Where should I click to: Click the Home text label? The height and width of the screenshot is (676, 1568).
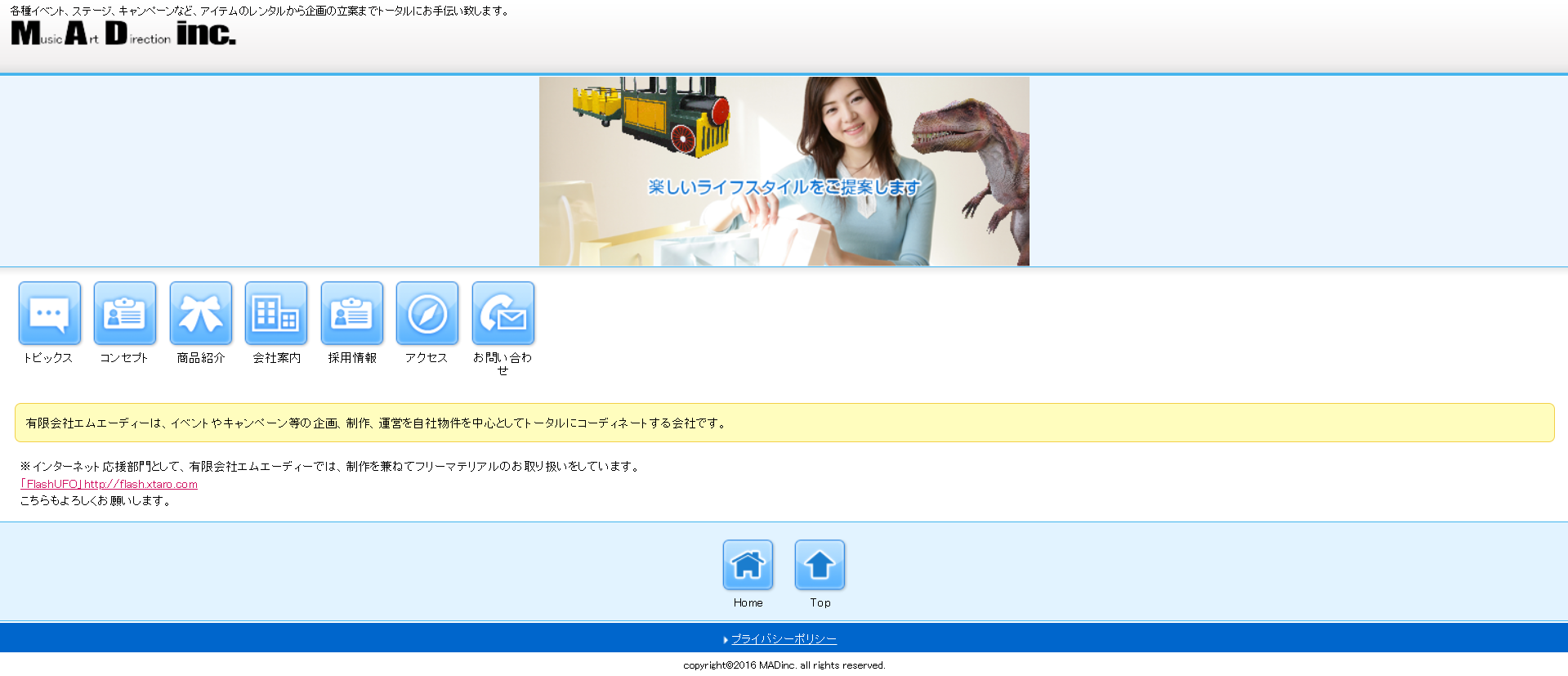(748, 602)
